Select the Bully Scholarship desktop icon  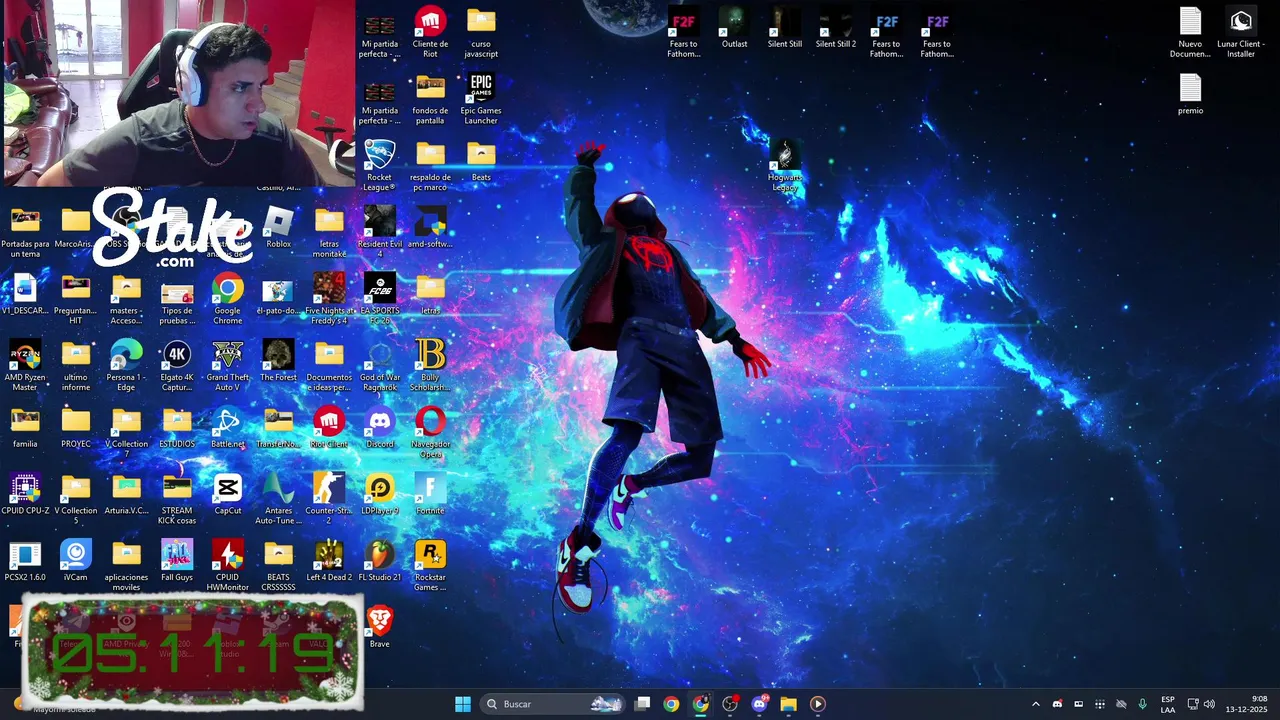430,366
